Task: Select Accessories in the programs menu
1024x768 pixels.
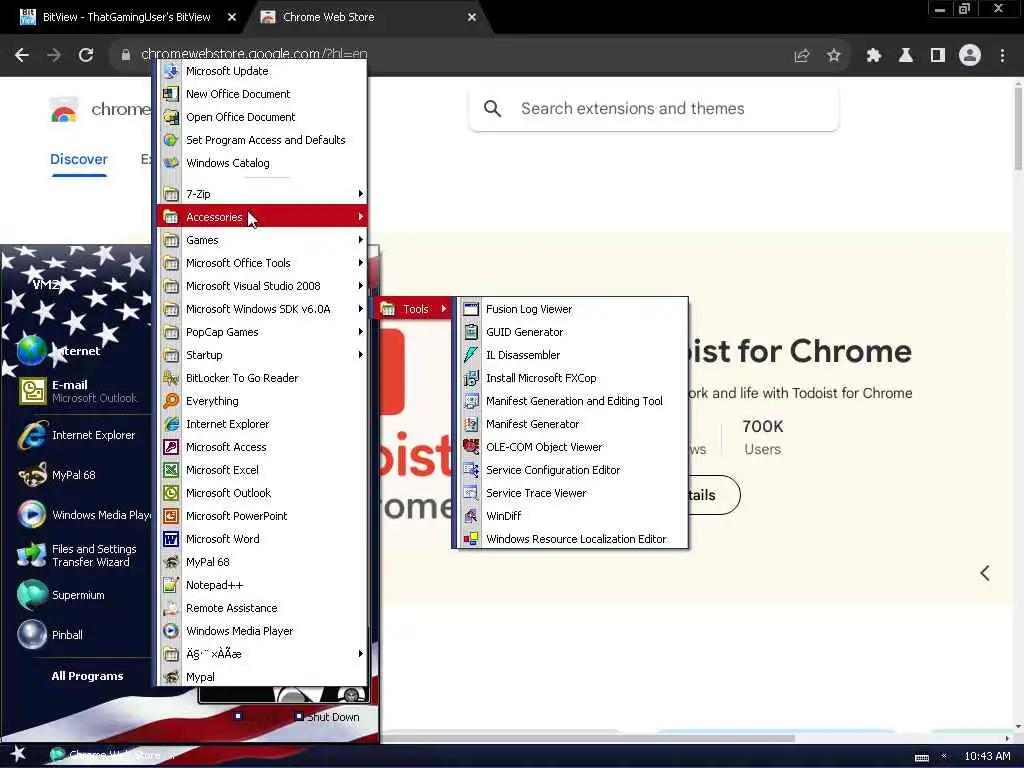Action: tap(262, 217)
